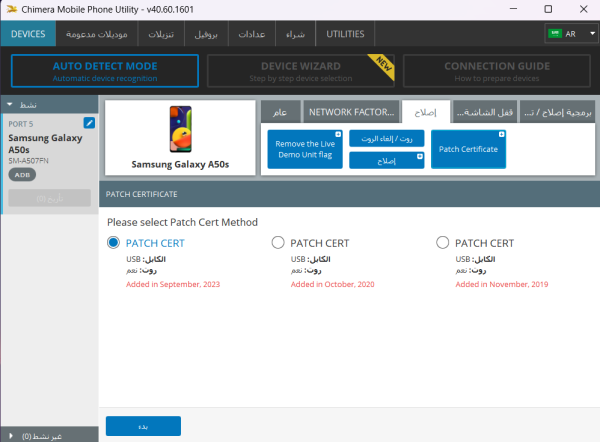The image size is (600, 442).
Task: Click the PORT 5 label
Action: click(x=21, y=124)
